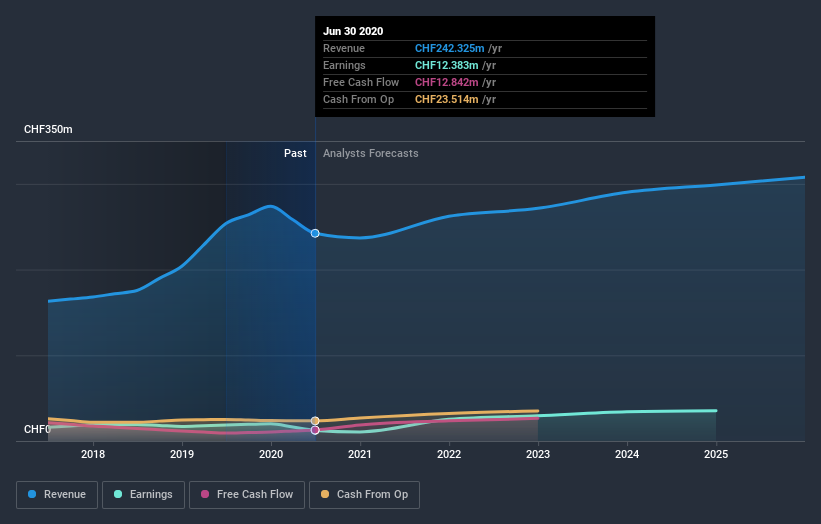Click the 2021 x-axis label
Viewport: 821px width, 524px height.
click(360, 454)
